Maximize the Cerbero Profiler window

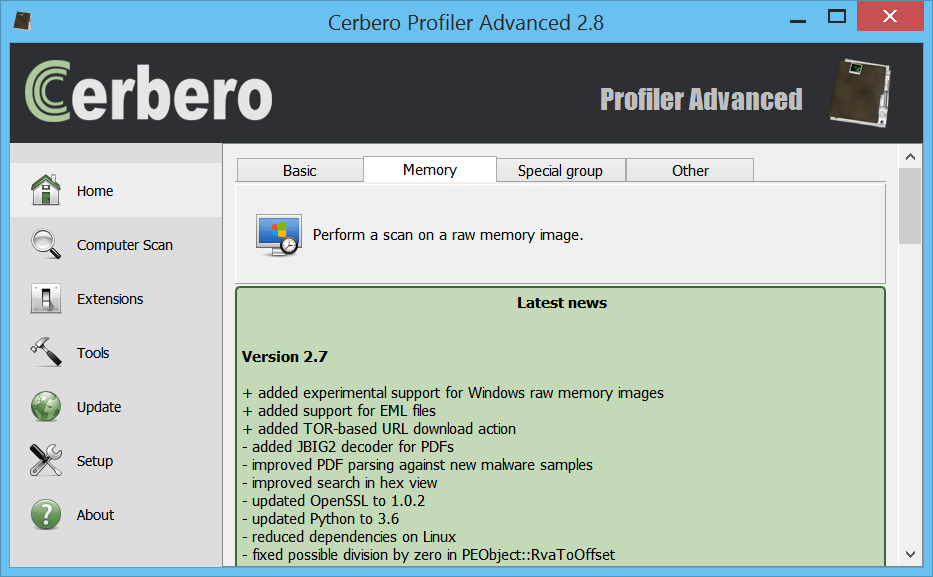point(837,17)
